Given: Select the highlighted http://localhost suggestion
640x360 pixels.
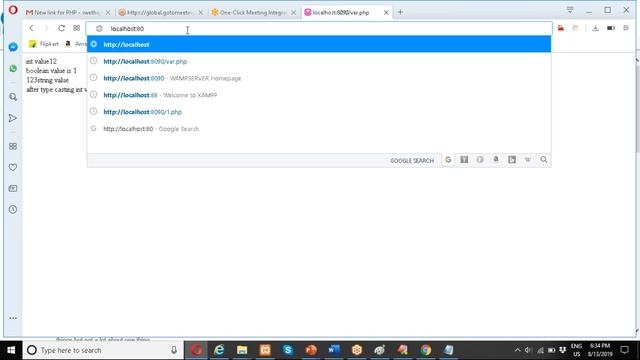Looking at the screenshot, I should [319, 44].
